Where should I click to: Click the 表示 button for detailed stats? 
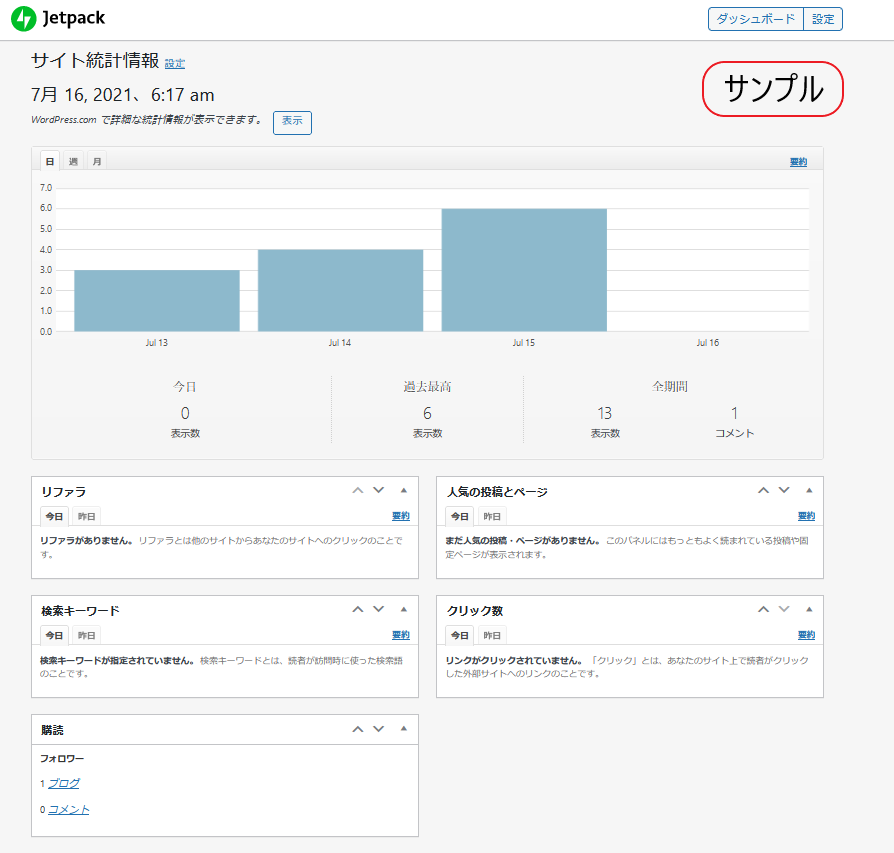tap(292, 122)
